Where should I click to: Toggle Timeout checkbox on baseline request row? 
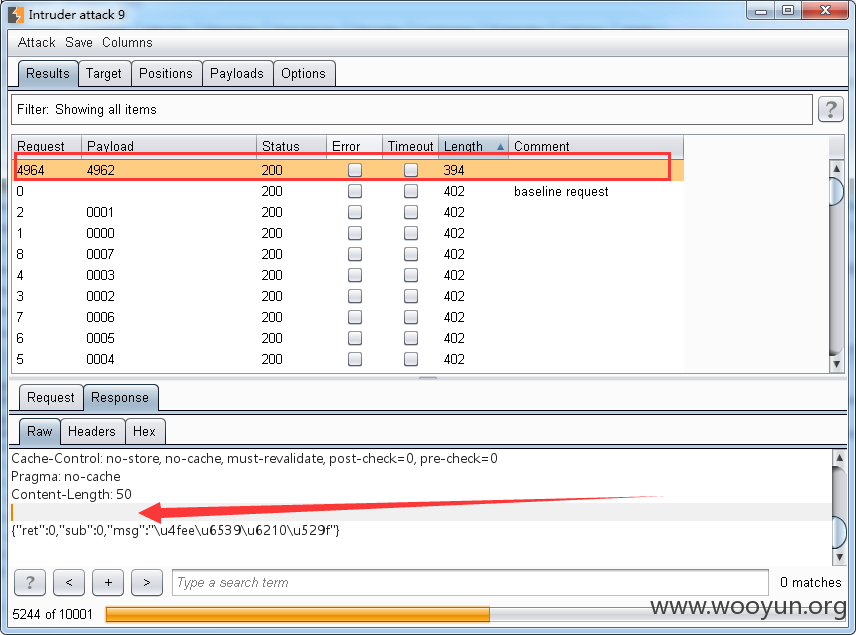[x=411, y=191]
